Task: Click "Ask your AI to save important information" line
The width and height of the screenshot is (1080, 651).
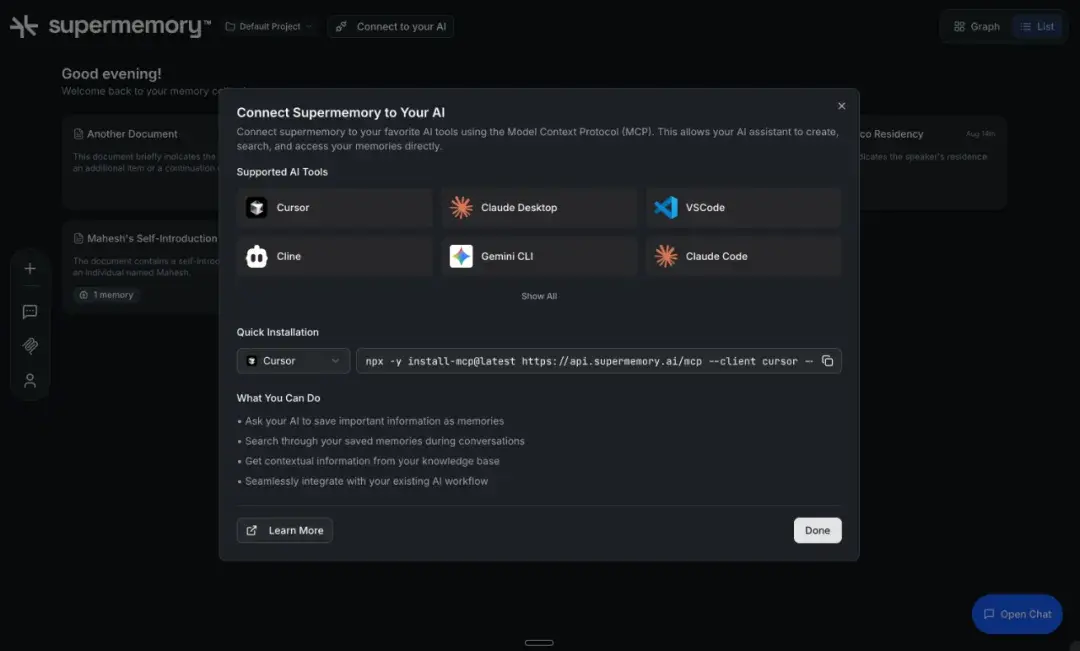Action: (x=371, y=421)
